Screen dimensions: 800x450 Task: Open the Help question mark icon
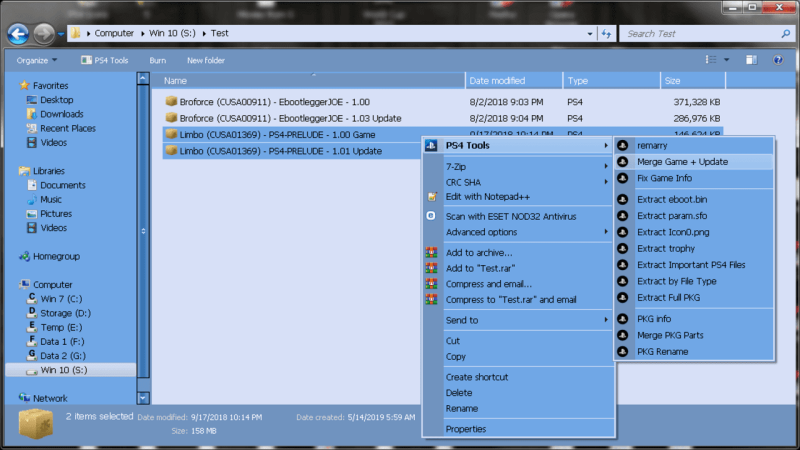[778, 60]
